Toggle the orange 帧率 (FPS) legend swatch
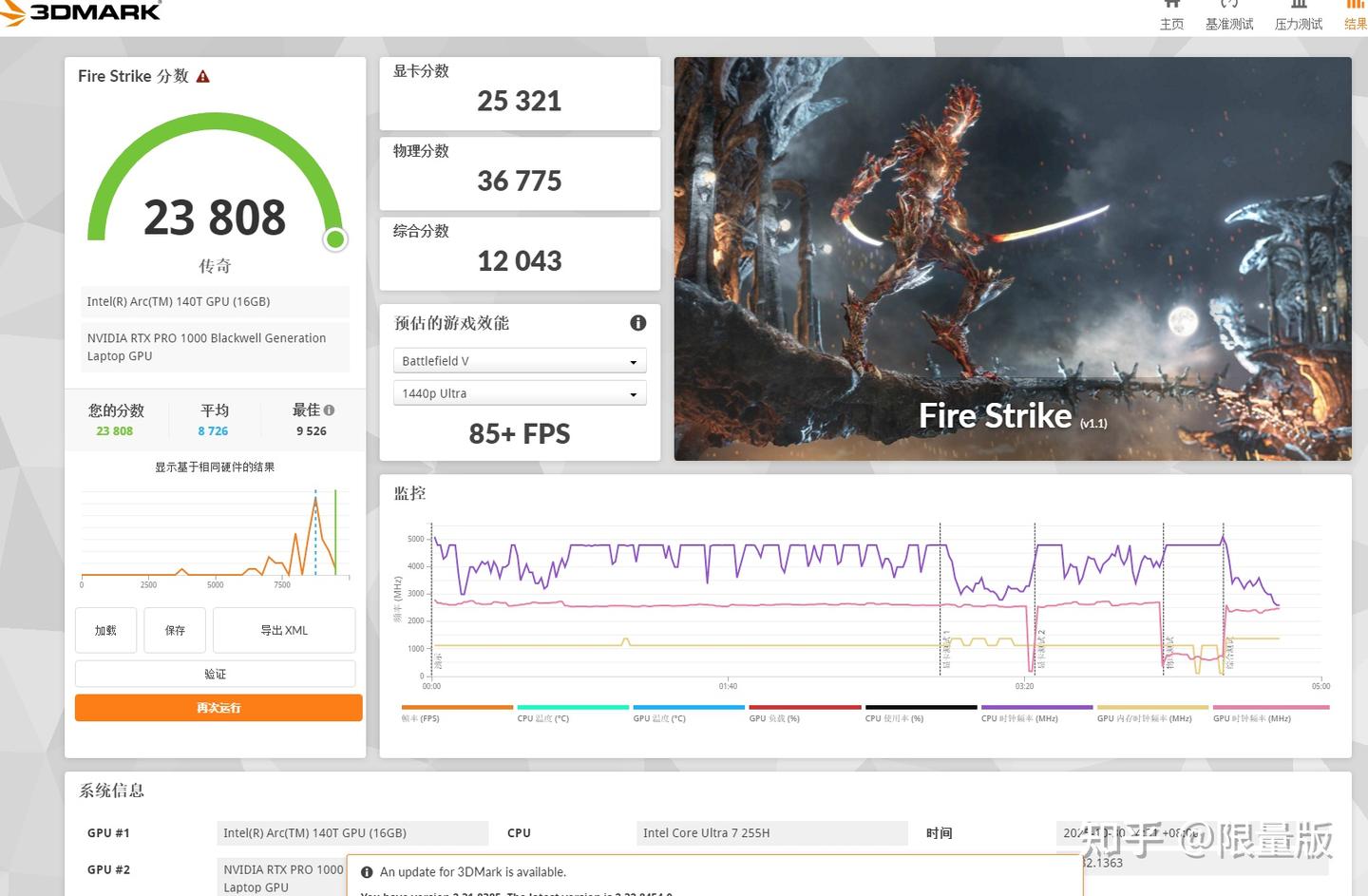The height and width of the screenshot is (896, 1368). [457, 708]
